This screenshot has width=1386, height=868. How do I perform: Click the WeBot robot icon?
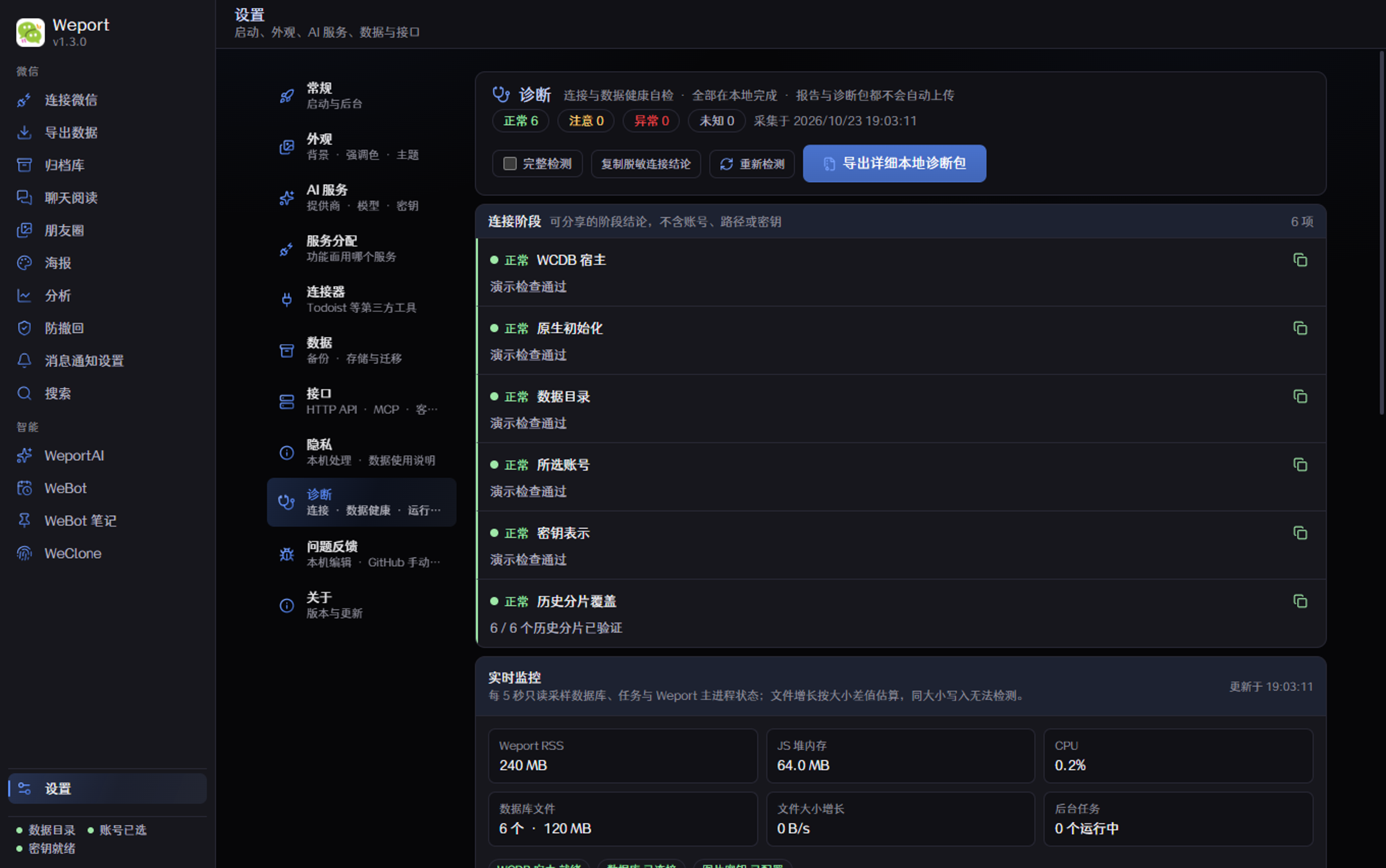click(24, 489)
